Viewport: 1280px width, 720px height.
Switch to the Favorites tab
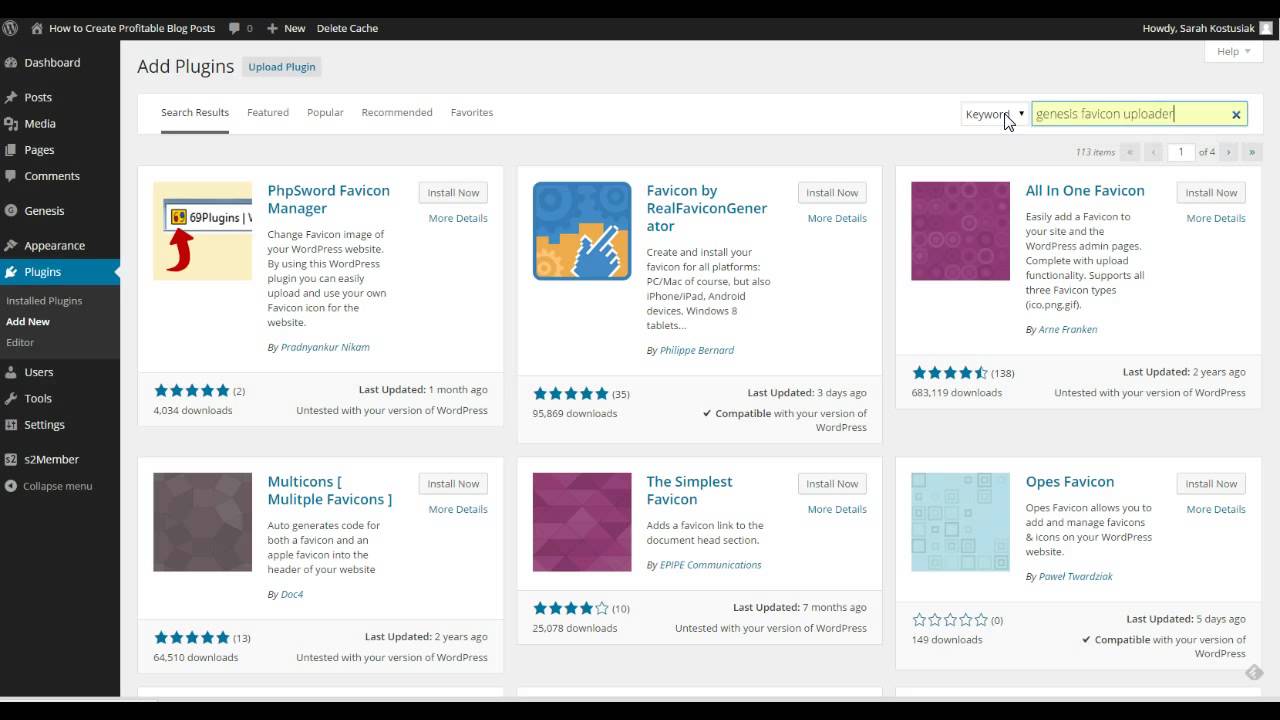[472, 112]
